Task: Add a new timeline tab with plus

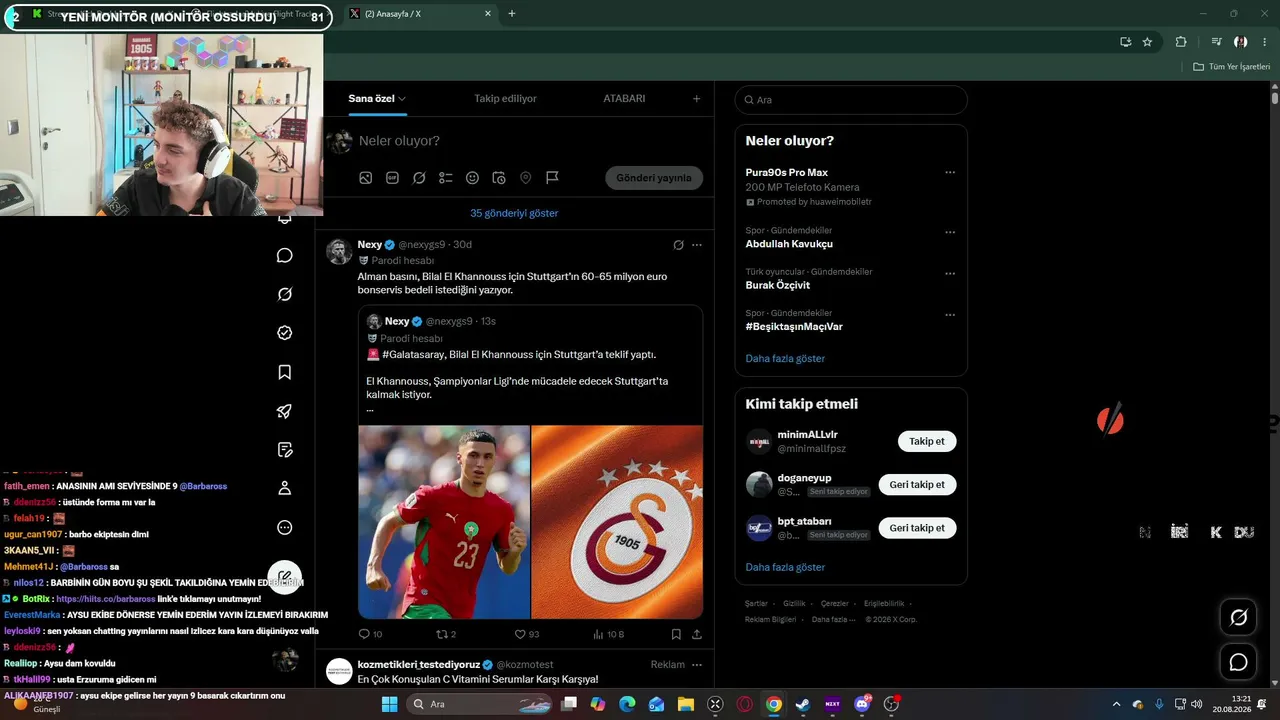Action: click(697, 99)
